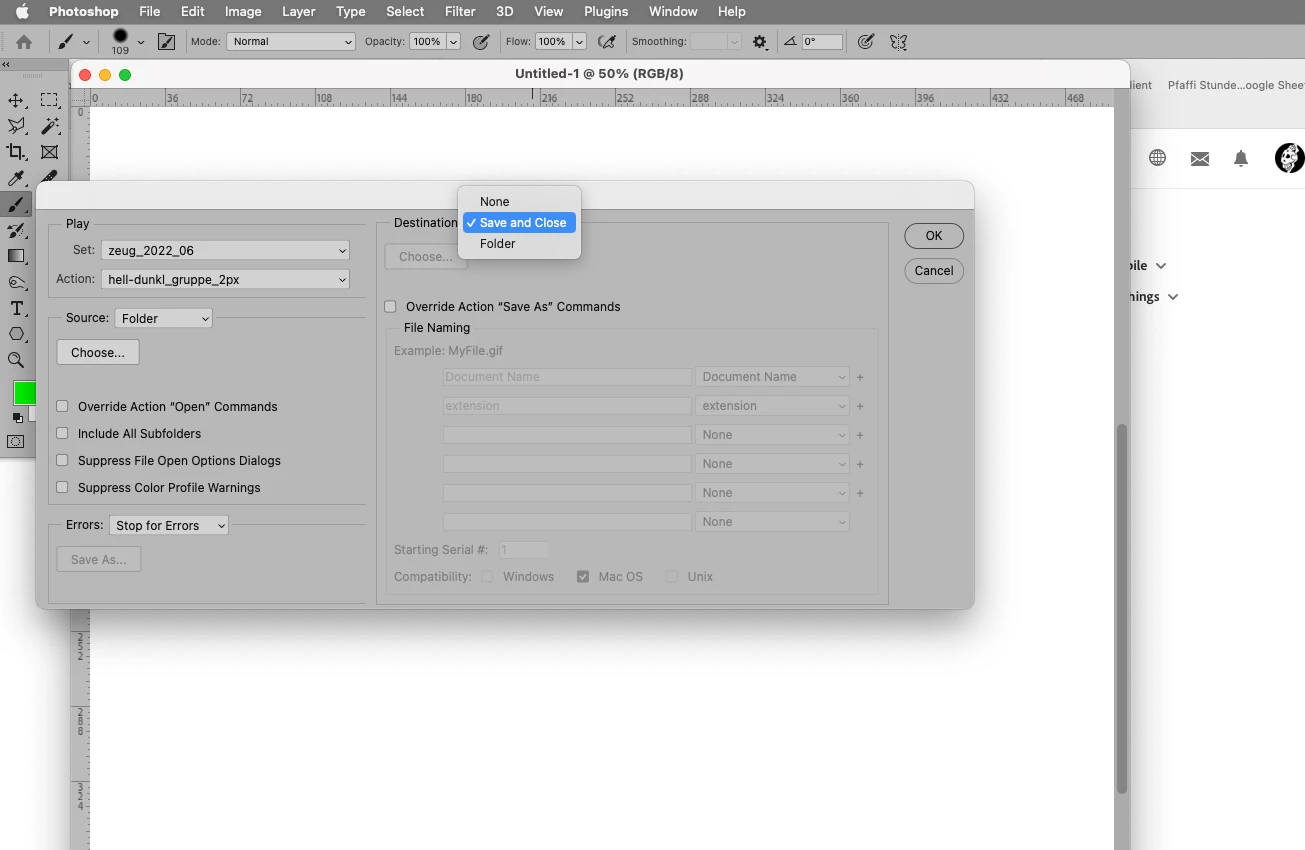
Task: Select the Dodge tool
Action: click(17, 282)
